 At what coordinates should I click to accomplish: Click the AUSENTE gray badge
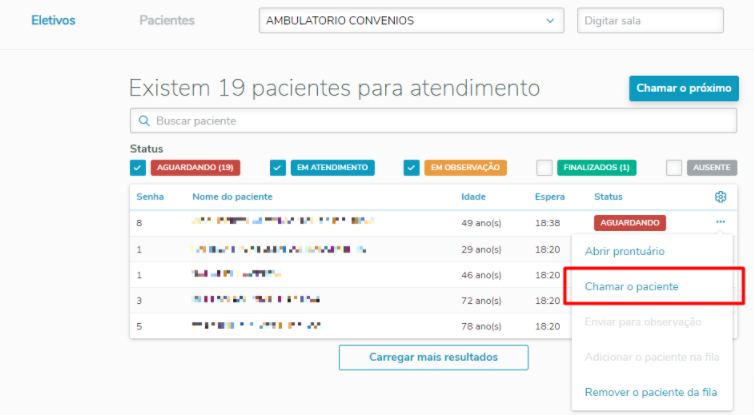(x=712, y=168)
